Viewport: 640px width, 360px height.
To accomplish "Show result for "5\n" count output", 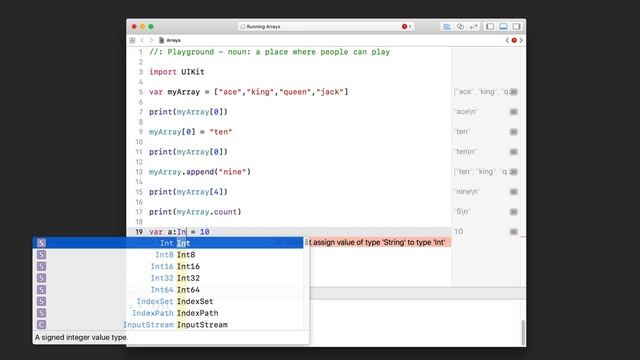I will point(514,212).
